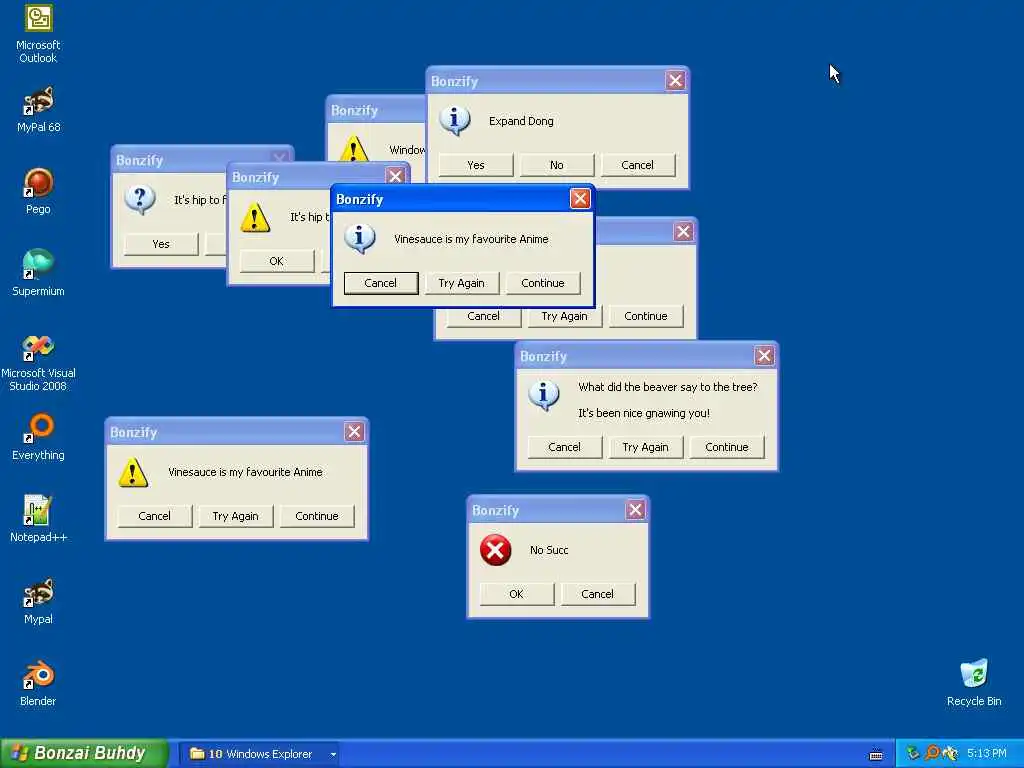Click the "No Succ" message text
Screen dimensions: 1024x768
coord(549,550)
